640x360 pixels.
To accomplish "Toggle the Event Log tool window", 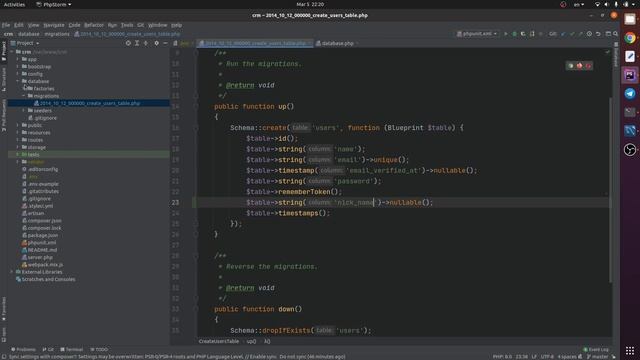I will coord(596,349).
